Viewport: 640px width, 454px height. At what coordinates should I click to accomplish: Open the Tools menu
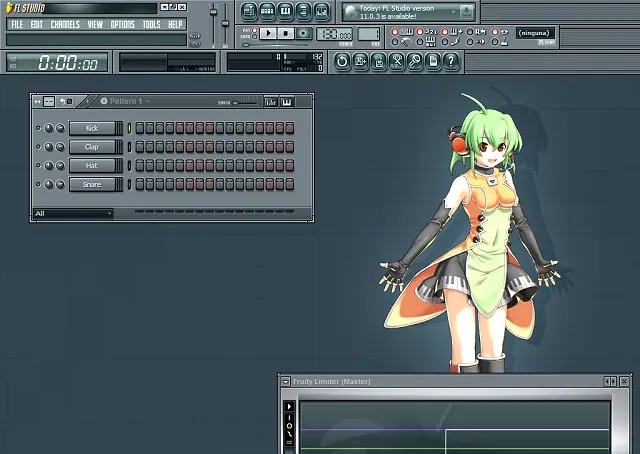click(x=151, y=24)
